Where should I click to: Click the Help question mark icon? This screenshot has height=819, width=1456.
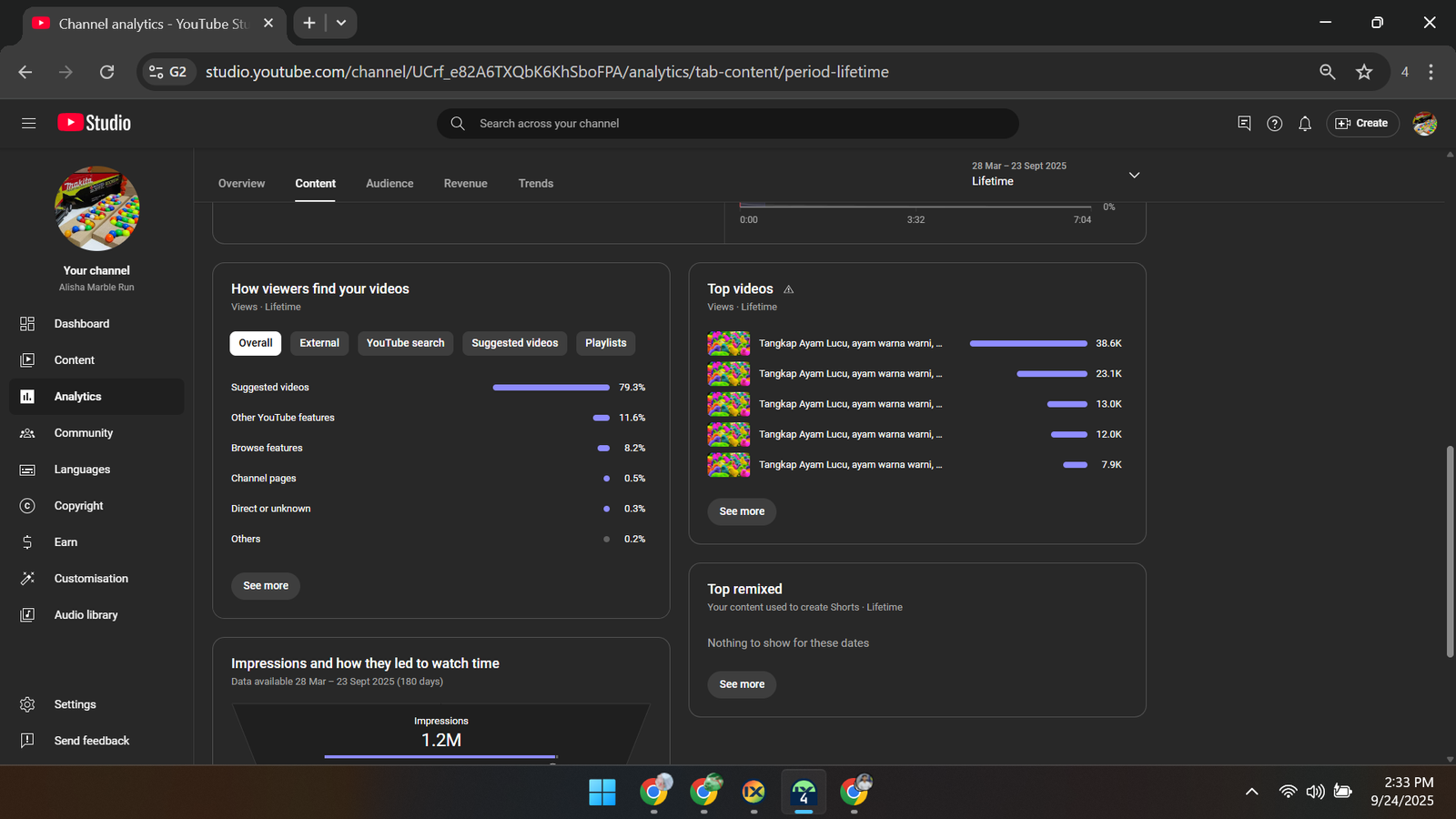click(x=1274, y=124)
